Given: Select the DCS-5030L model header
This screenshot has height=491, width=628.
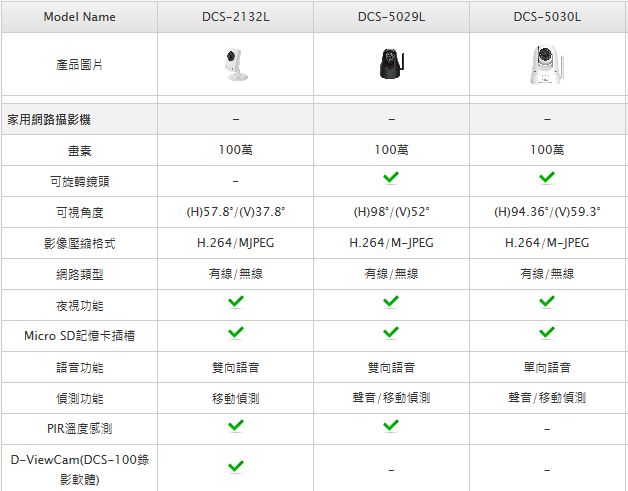Looking at the screenshot, I should tap(547, 17).
